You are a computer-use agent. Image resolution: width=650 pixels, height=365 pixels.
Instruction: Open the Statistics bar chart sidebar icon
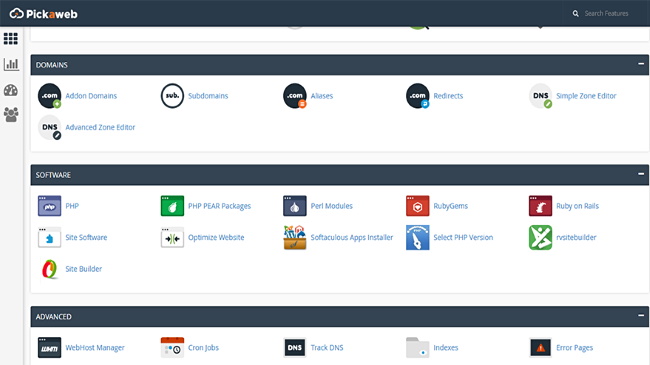pos(11,64)
